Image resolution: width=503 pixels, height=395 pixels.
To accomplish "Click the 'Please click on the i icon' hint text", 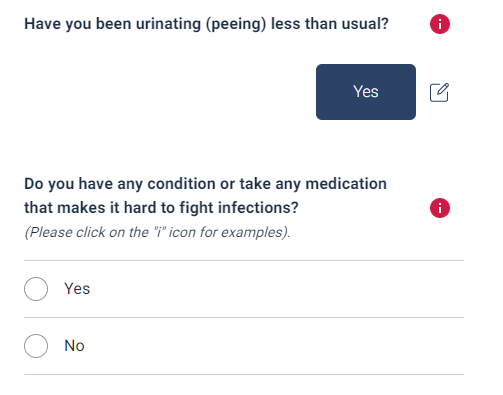I will point(157,232).
